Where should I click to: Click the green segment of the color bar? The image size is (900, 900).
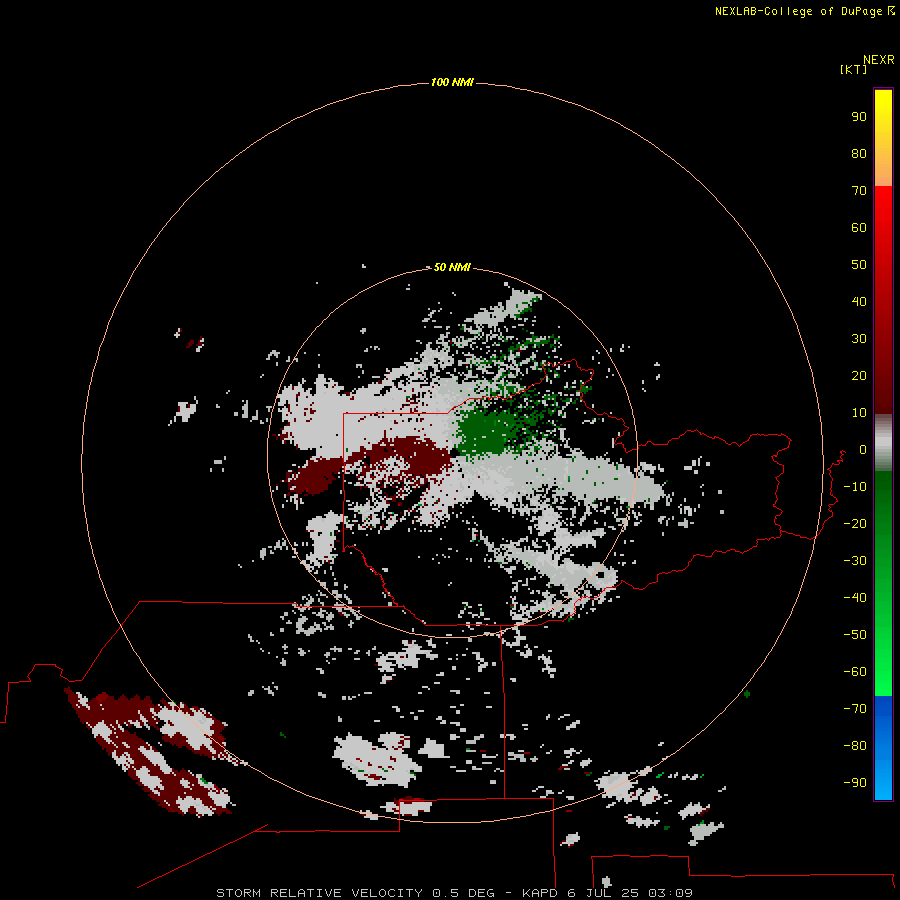tap(883, 583)
